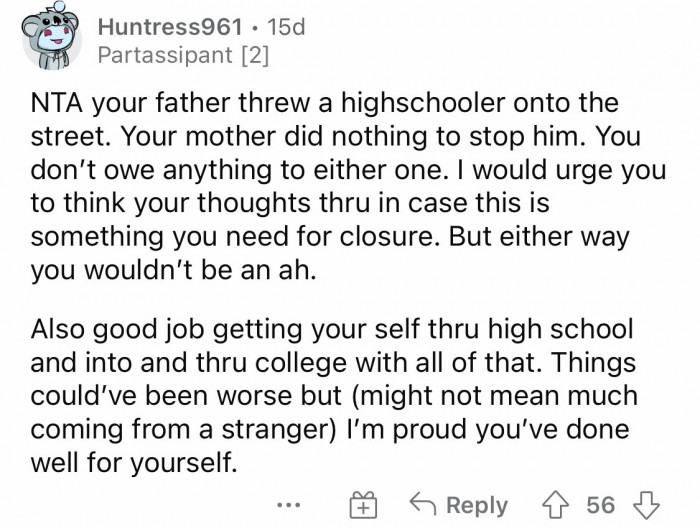The image size is (700, 528).
Task: Select the Partassipant [2] user flair
Action: pos(180,54)
